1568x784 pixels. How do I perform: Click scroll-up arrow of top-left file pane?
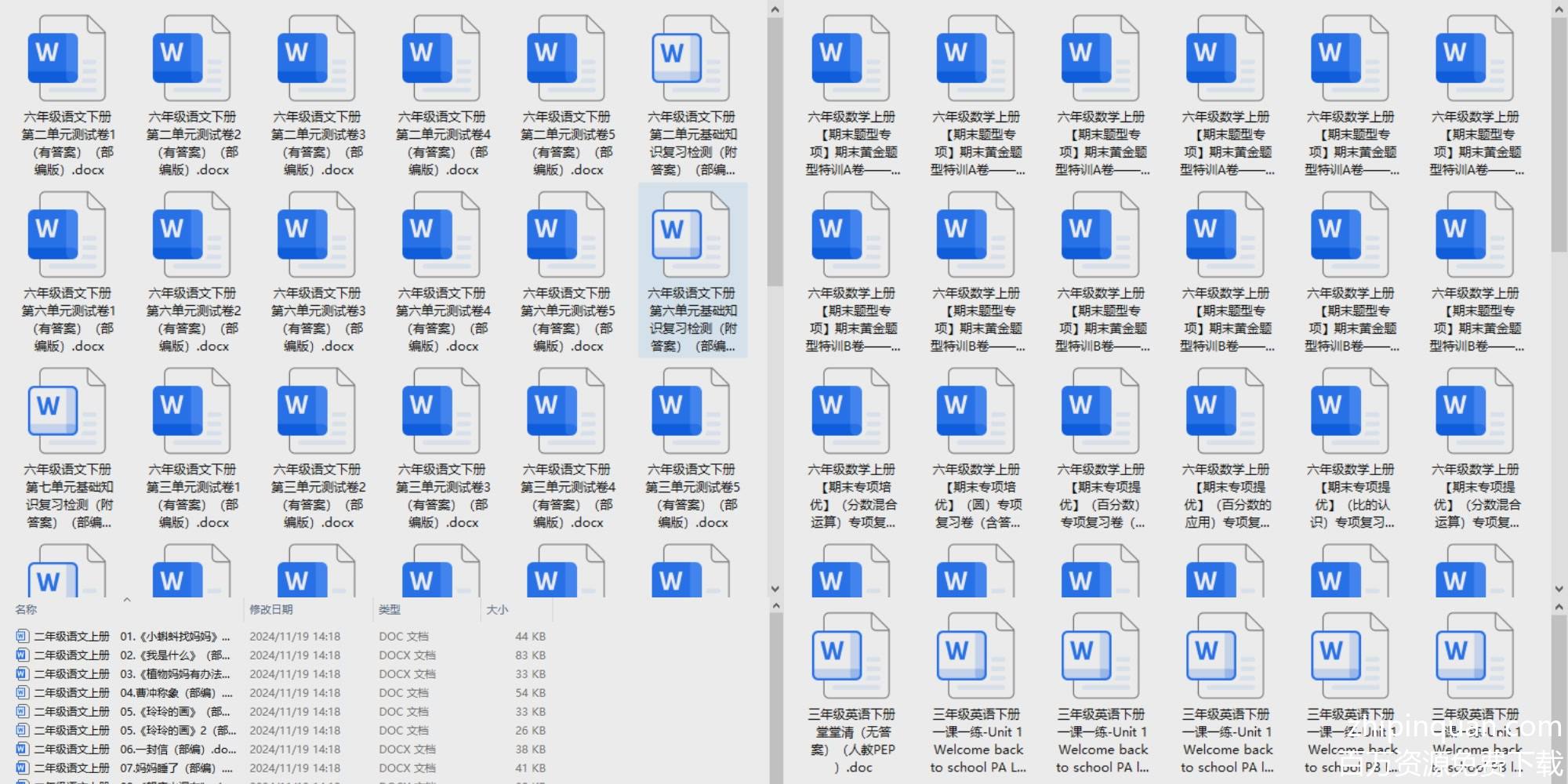[x=775, y=9]
